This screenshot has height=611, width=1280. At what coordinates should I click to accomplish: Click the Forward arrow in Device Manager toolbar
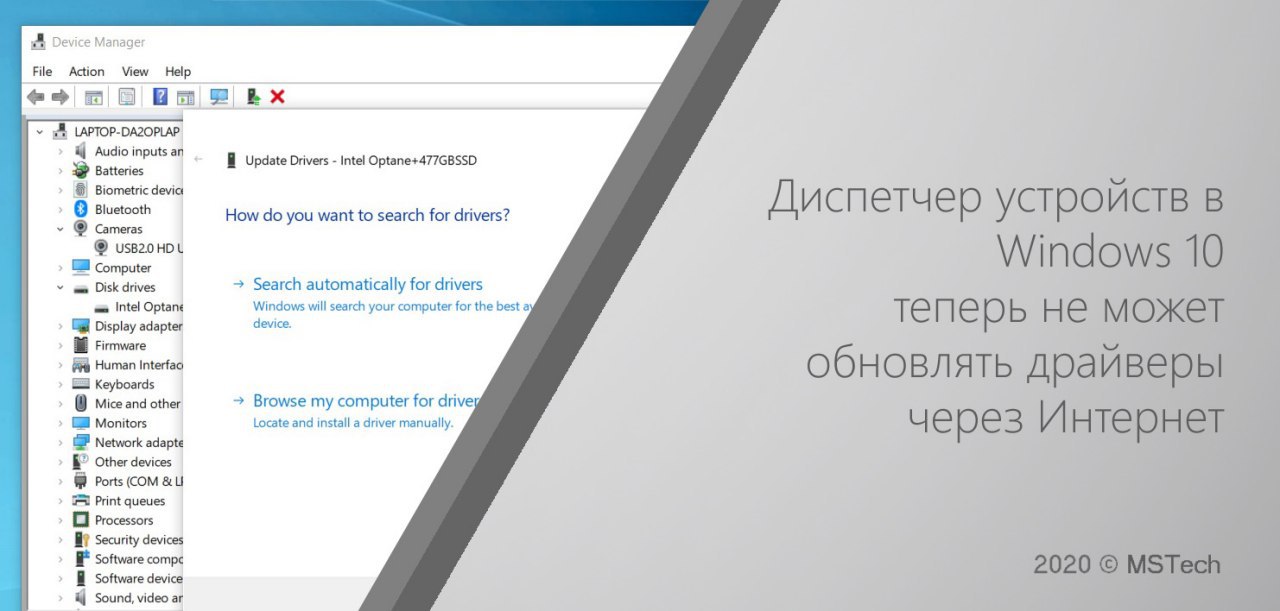[60, 97]
